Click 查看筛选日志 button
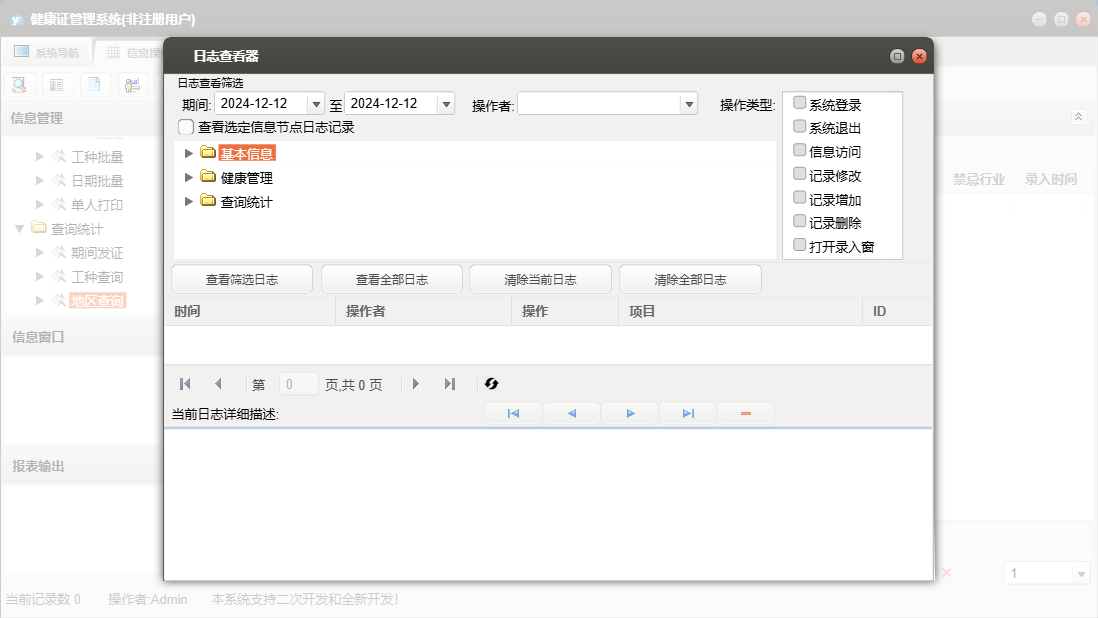Image resolution: width=1098 pixels, height=618 pixels. [242, 279]
